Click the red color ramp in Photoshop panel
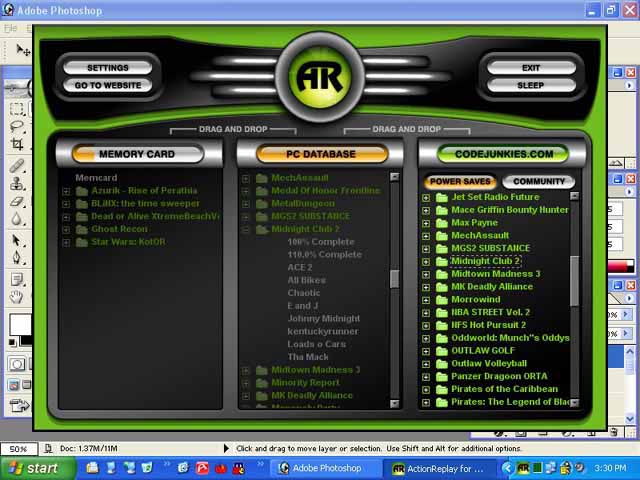Viewport: 640px width, 480px height. [x=620, y=266]
